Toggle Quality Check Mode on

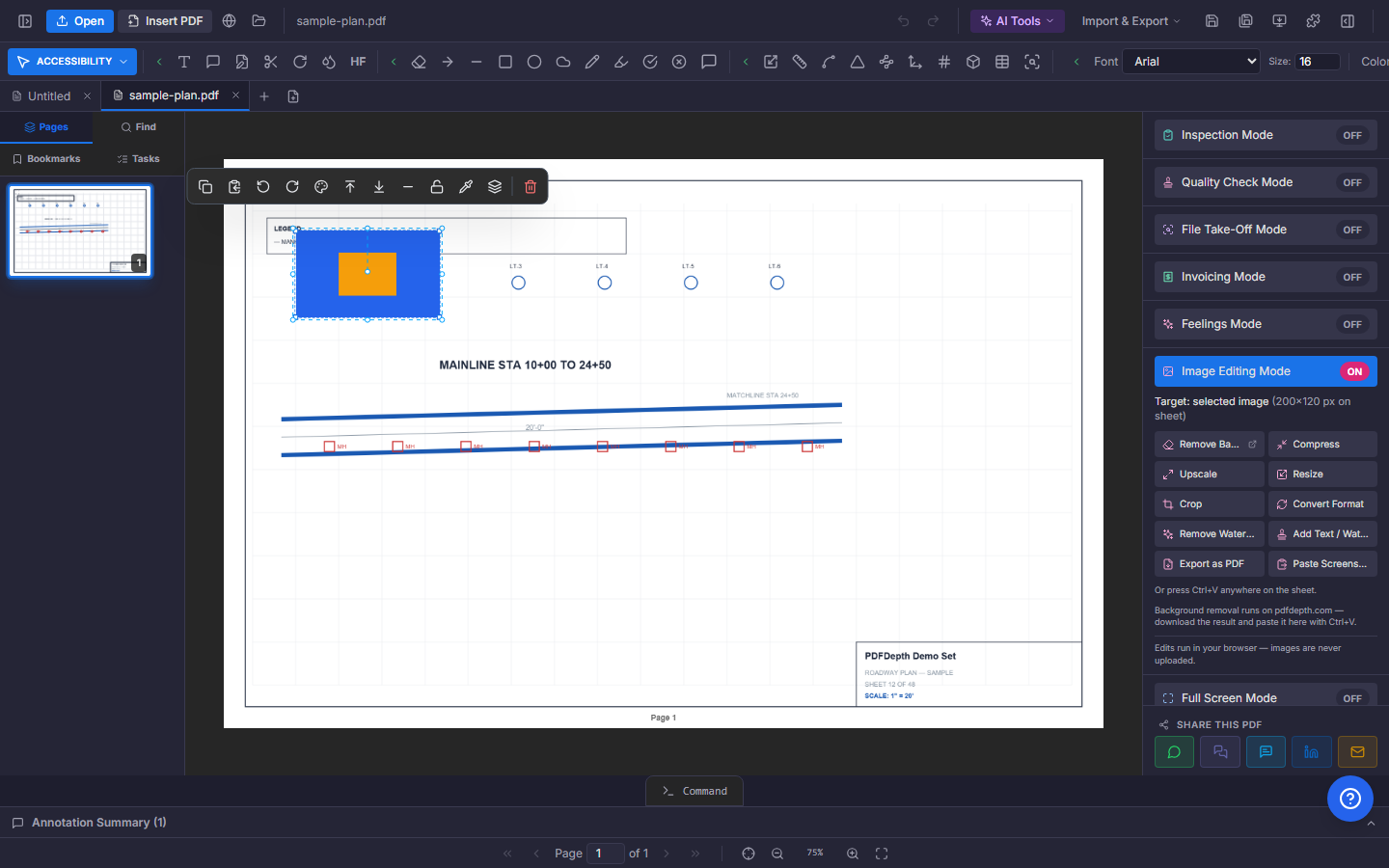click(x=1266, y=182)
